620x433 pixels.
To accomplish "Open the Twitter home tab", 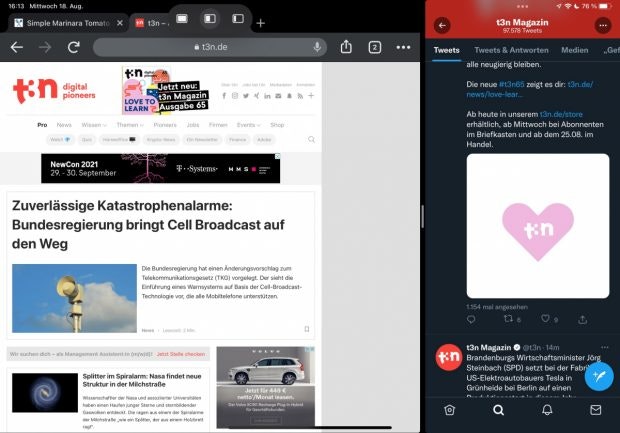I will 450,410.
